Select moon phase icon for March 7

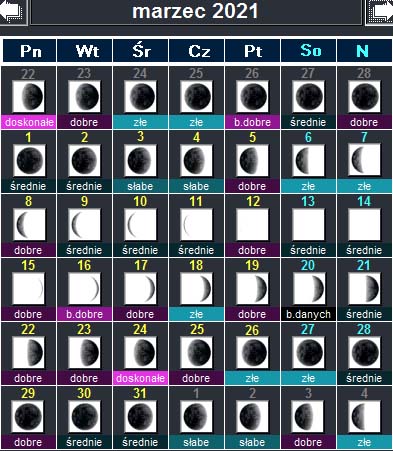(364, 160)
